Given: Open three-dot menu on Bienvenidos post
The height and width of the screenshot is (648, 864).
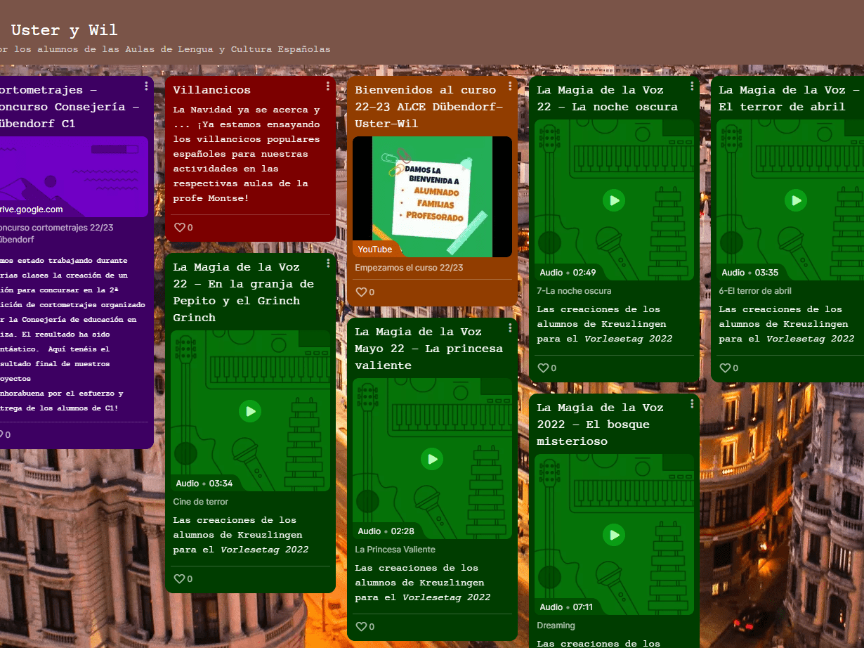Looking at the screenshot, I should (510, 87).
